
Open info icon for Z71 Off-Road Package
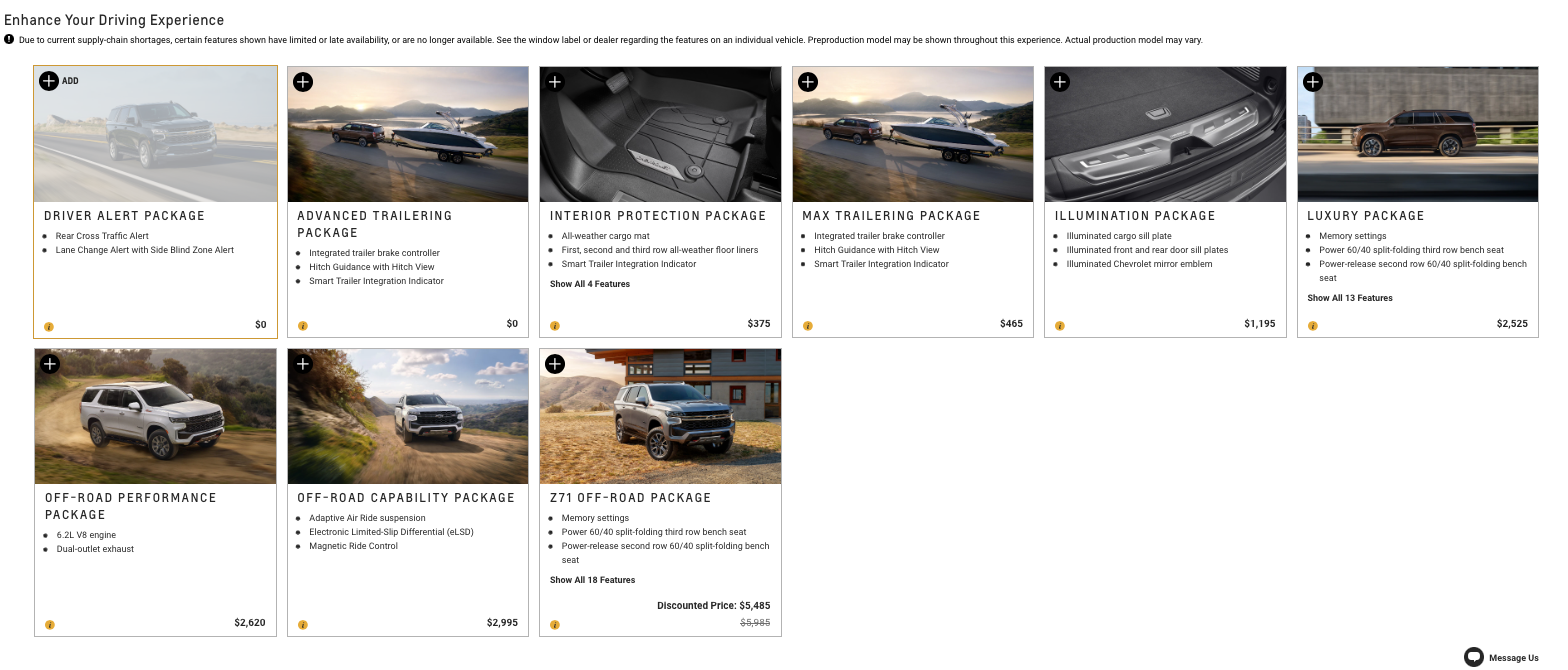pyautogui.click(x=555, y=625)
